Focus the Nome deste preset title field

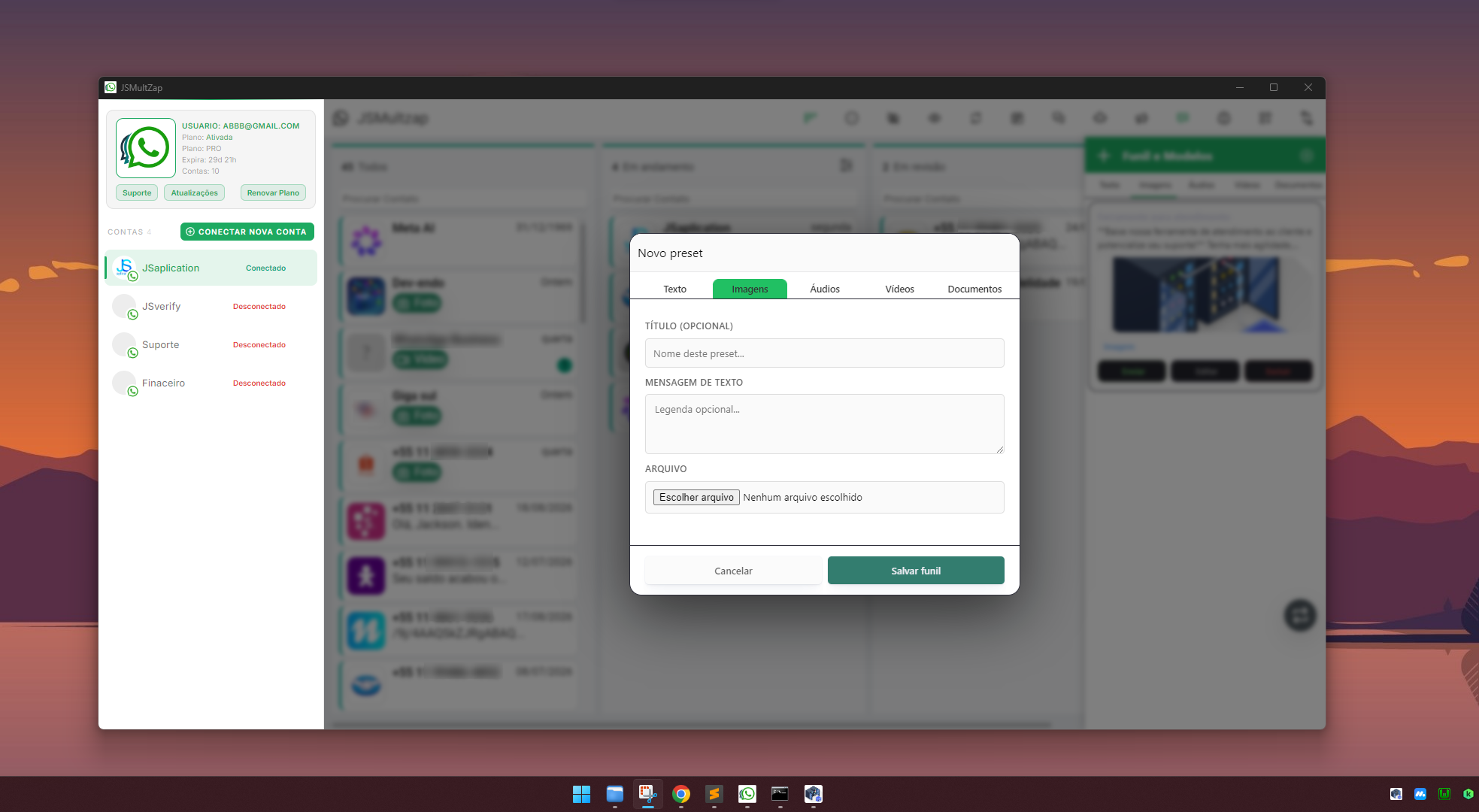824,353
